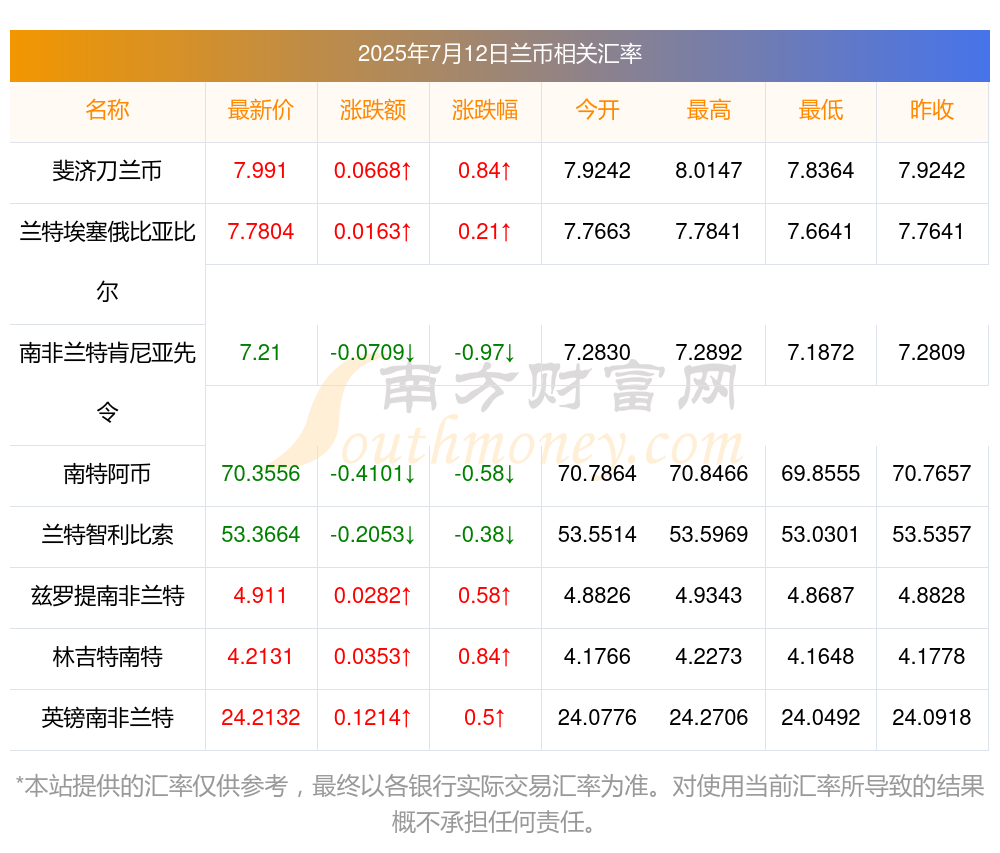Click change amount -0.4101↓
Image resolution: width=1000 pixels, height=853 pixels.
372,474
